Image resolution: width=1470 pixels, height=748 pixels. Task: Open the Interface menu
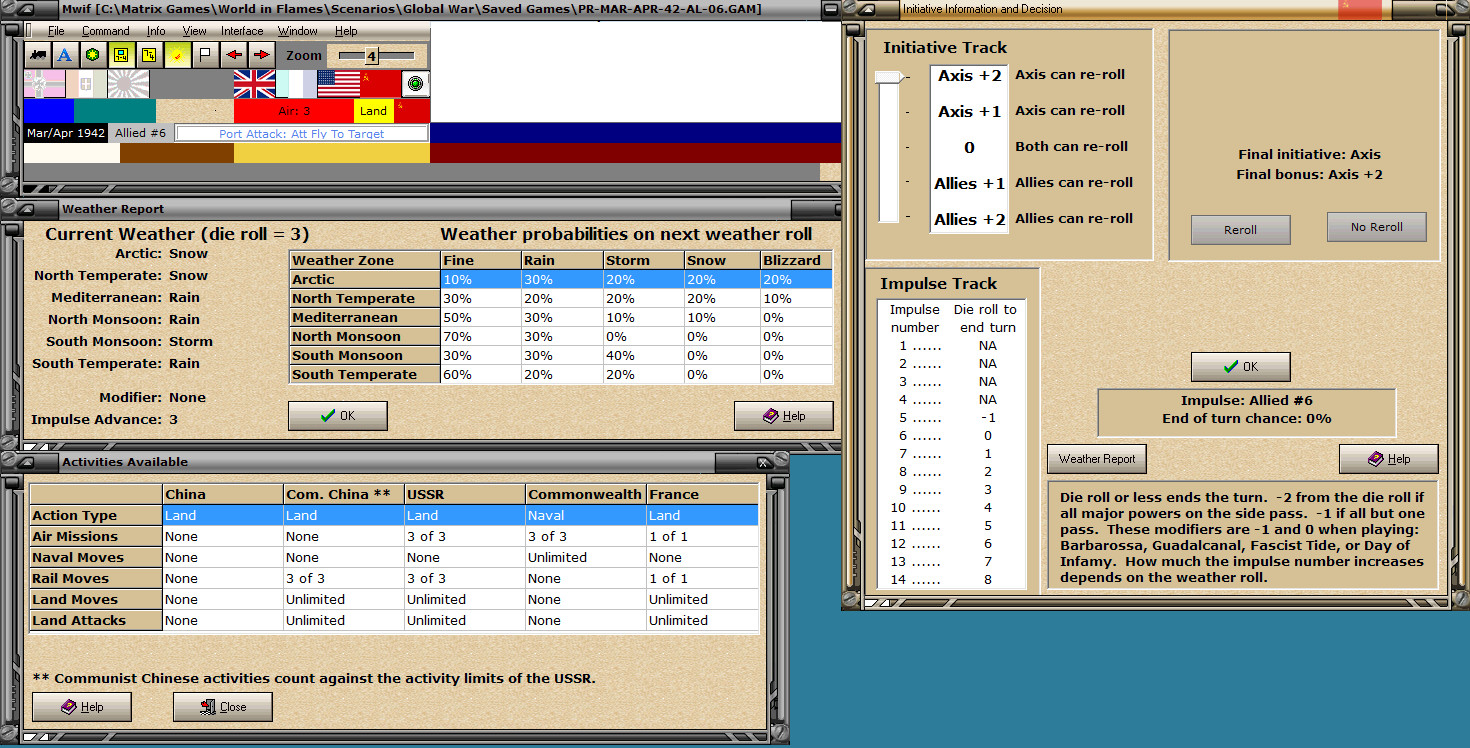[242, 32]
